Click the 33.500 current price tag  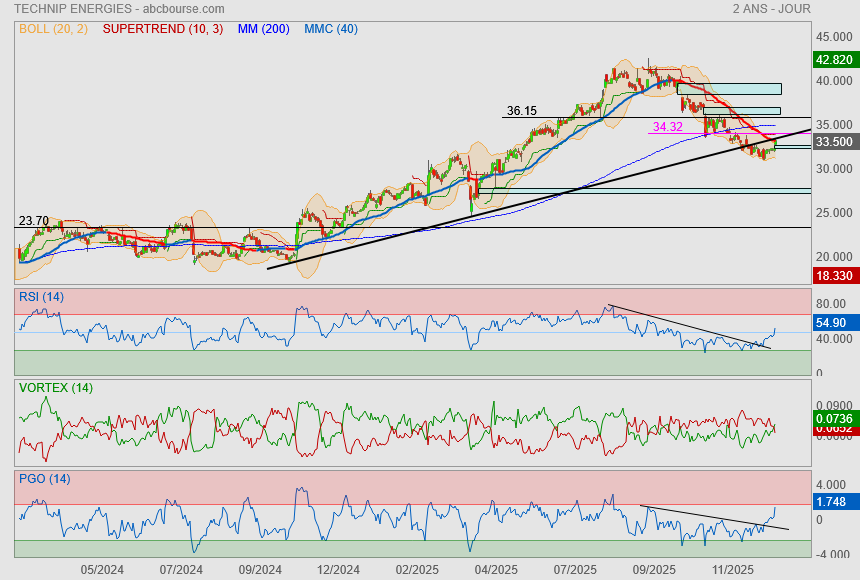point(834,142)
